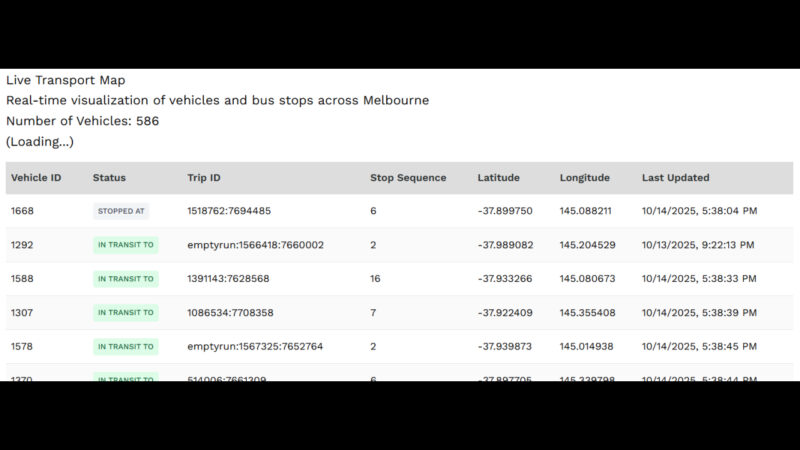Click the STOPPED AT status badge
The height and width of the screenshot is (450, 800).
pos(122,211)
